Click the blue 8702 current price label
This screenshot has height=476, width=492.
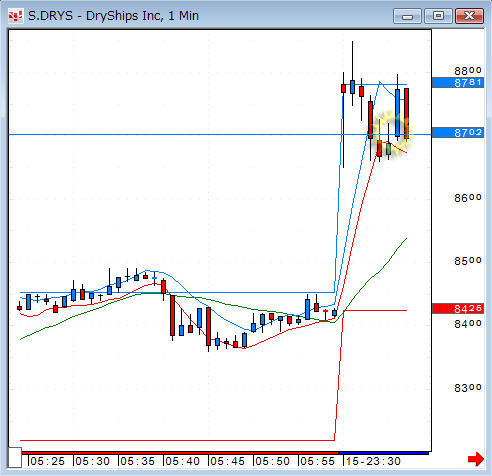[458, 133]
